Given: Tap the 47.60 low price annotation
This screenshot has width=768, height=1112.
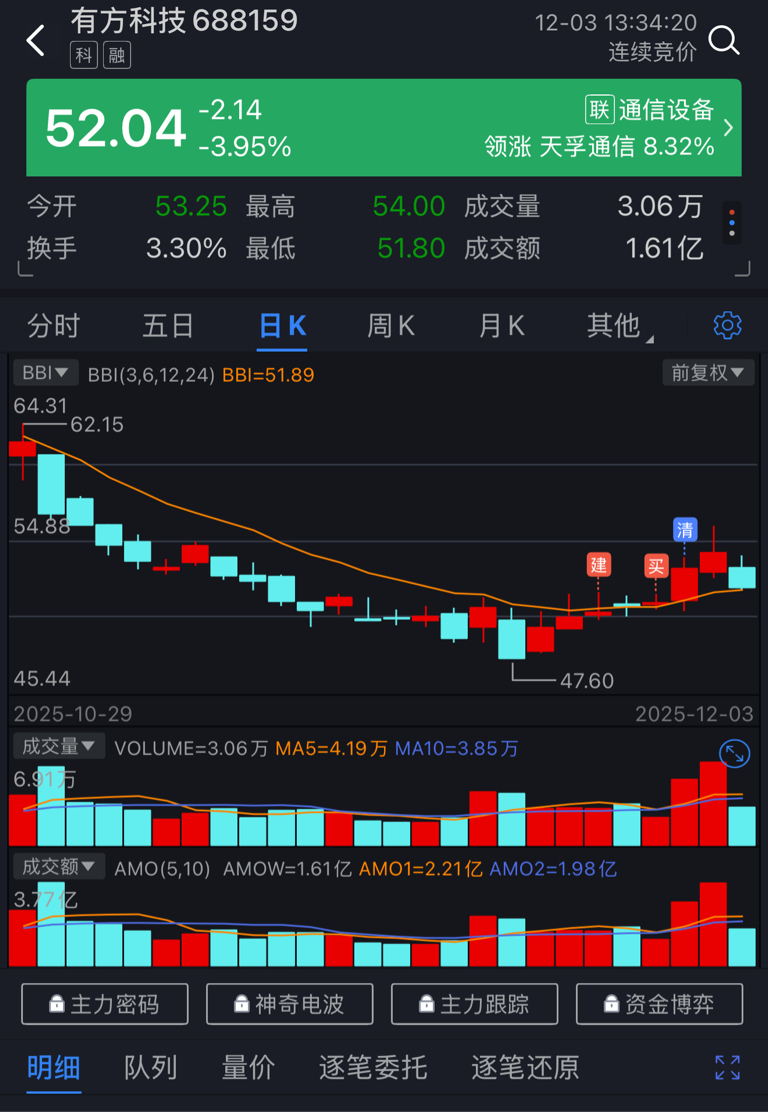Looking at the screenshot, I should click(x=586, y=681).
